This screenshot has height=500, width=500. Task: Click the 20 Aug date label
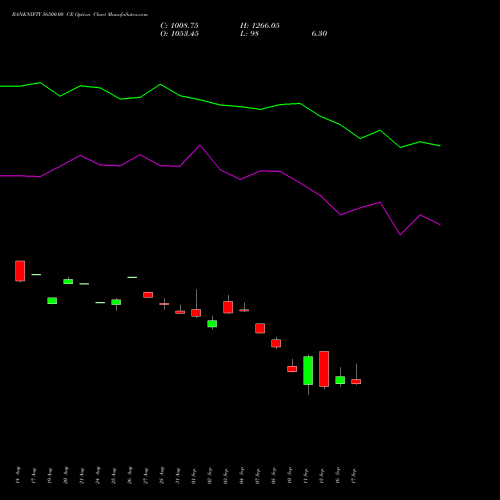66,475
